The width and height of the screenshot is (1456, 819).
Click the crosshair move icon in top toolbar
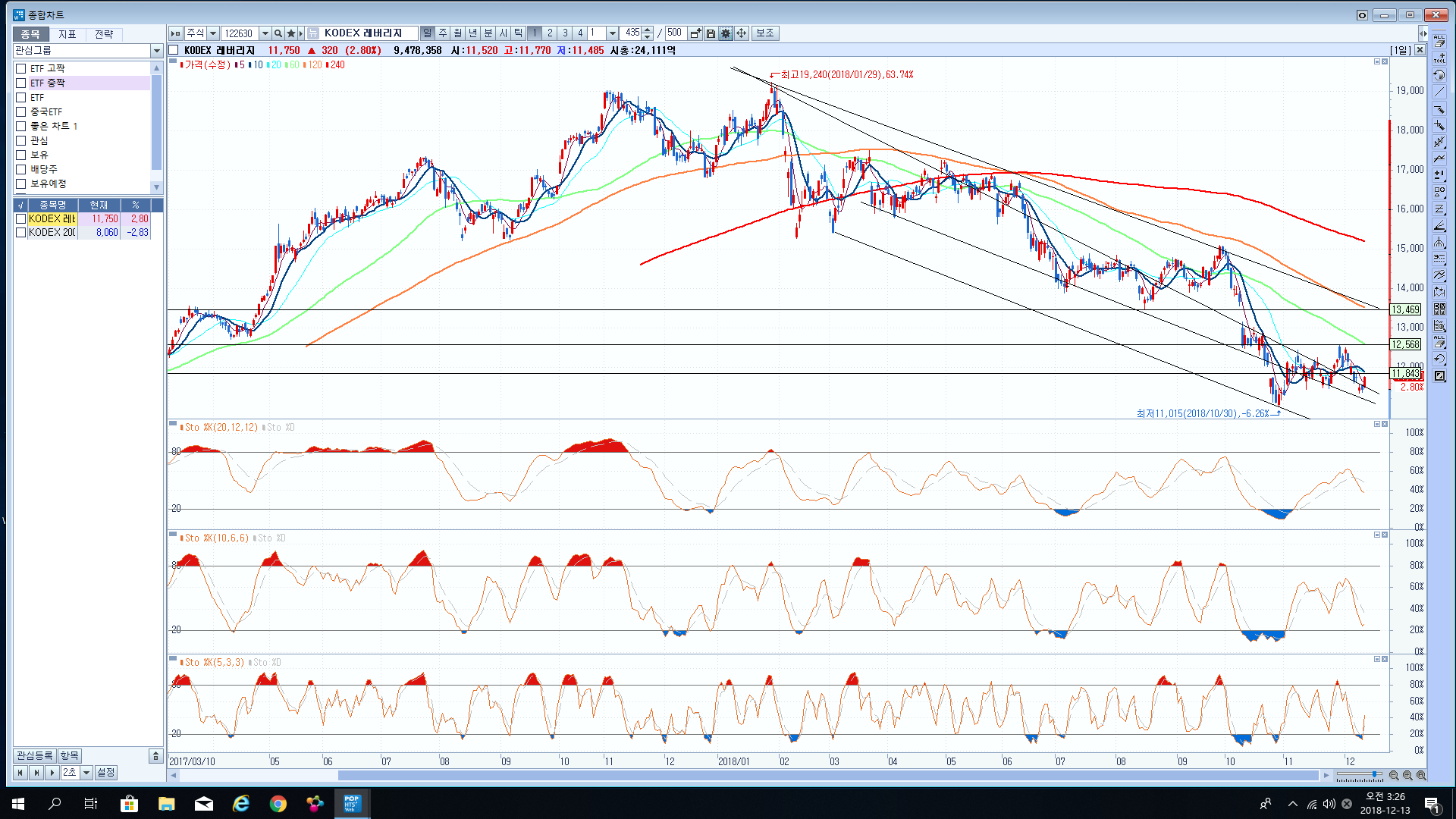point(741,33)
